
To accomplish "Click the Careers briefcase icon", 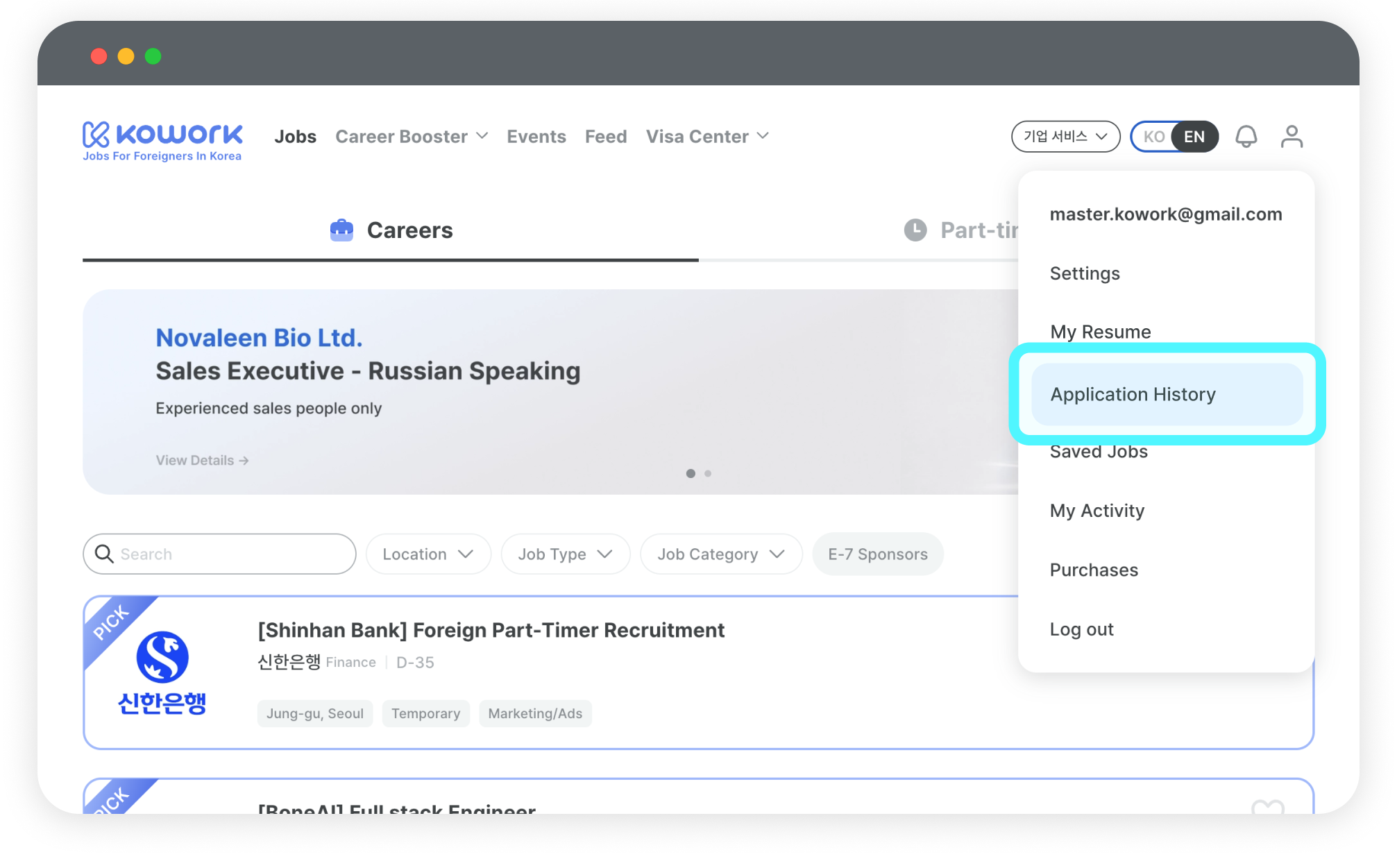I will tap(341, 230).
